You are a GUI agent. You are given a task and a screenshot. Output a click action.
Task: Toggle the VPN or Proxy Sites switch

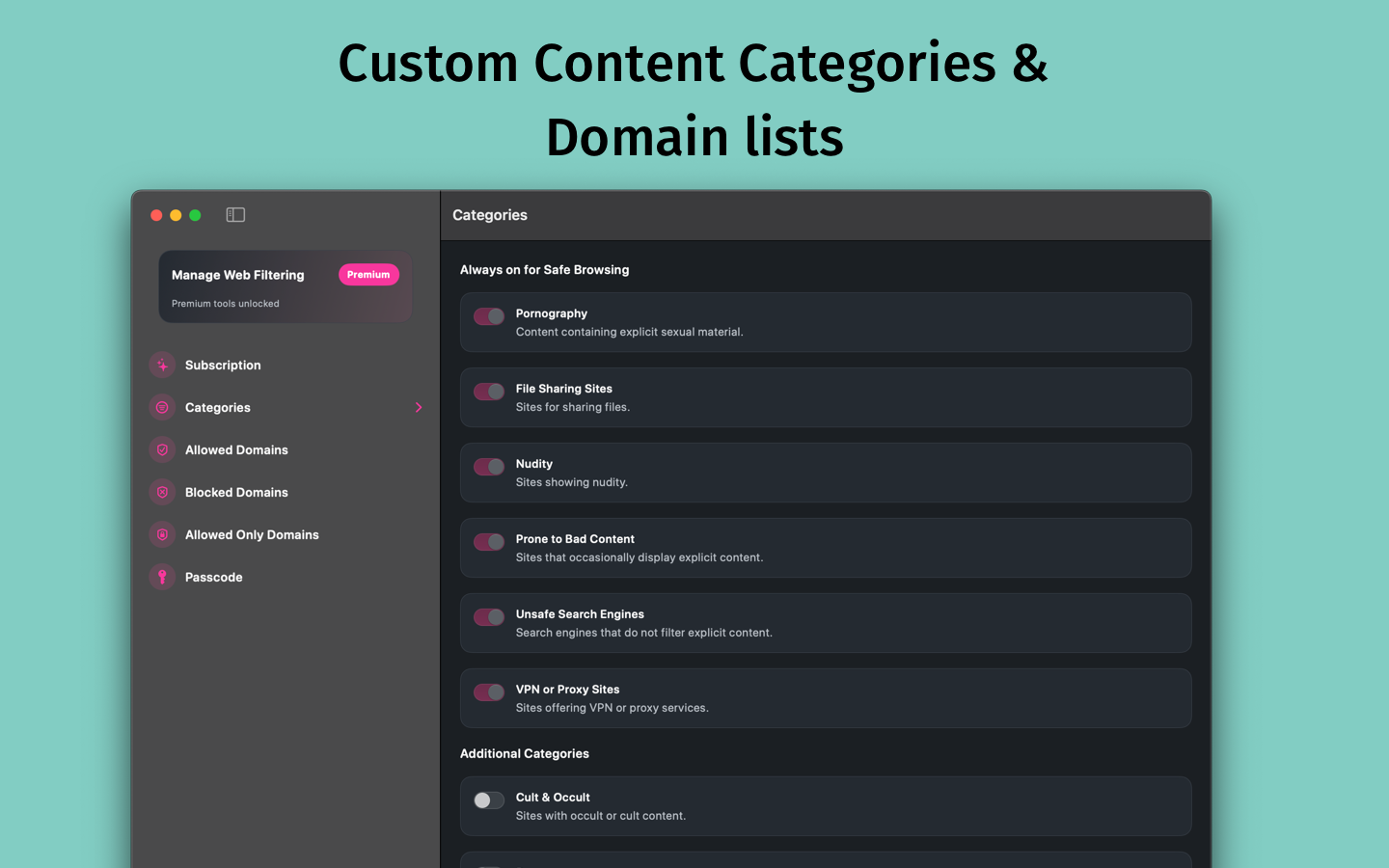489,692
